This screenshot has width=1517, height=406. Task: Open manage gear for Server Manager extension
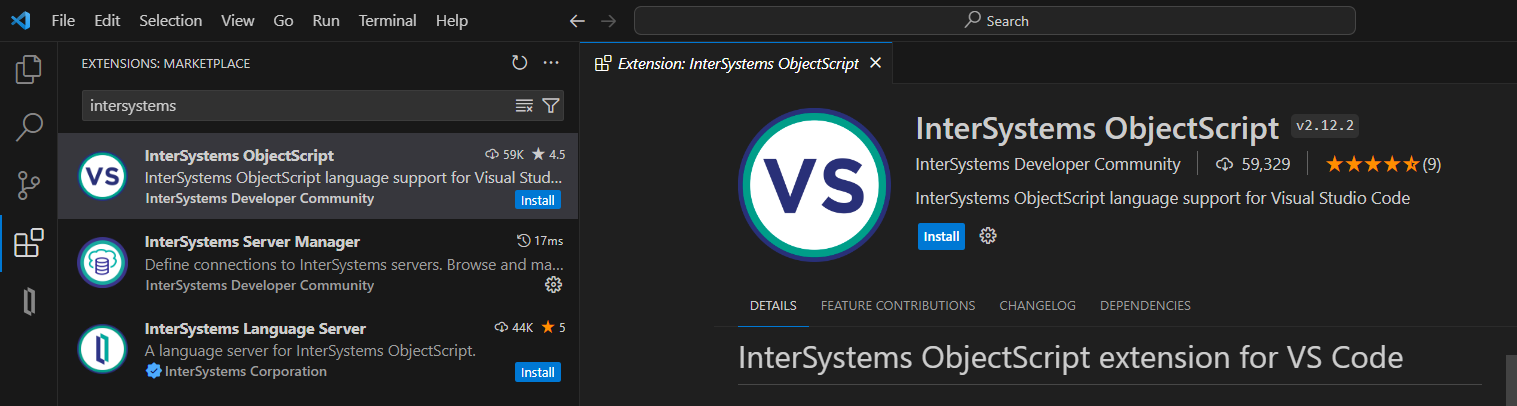pyautogui.click(x=553, y=285)
